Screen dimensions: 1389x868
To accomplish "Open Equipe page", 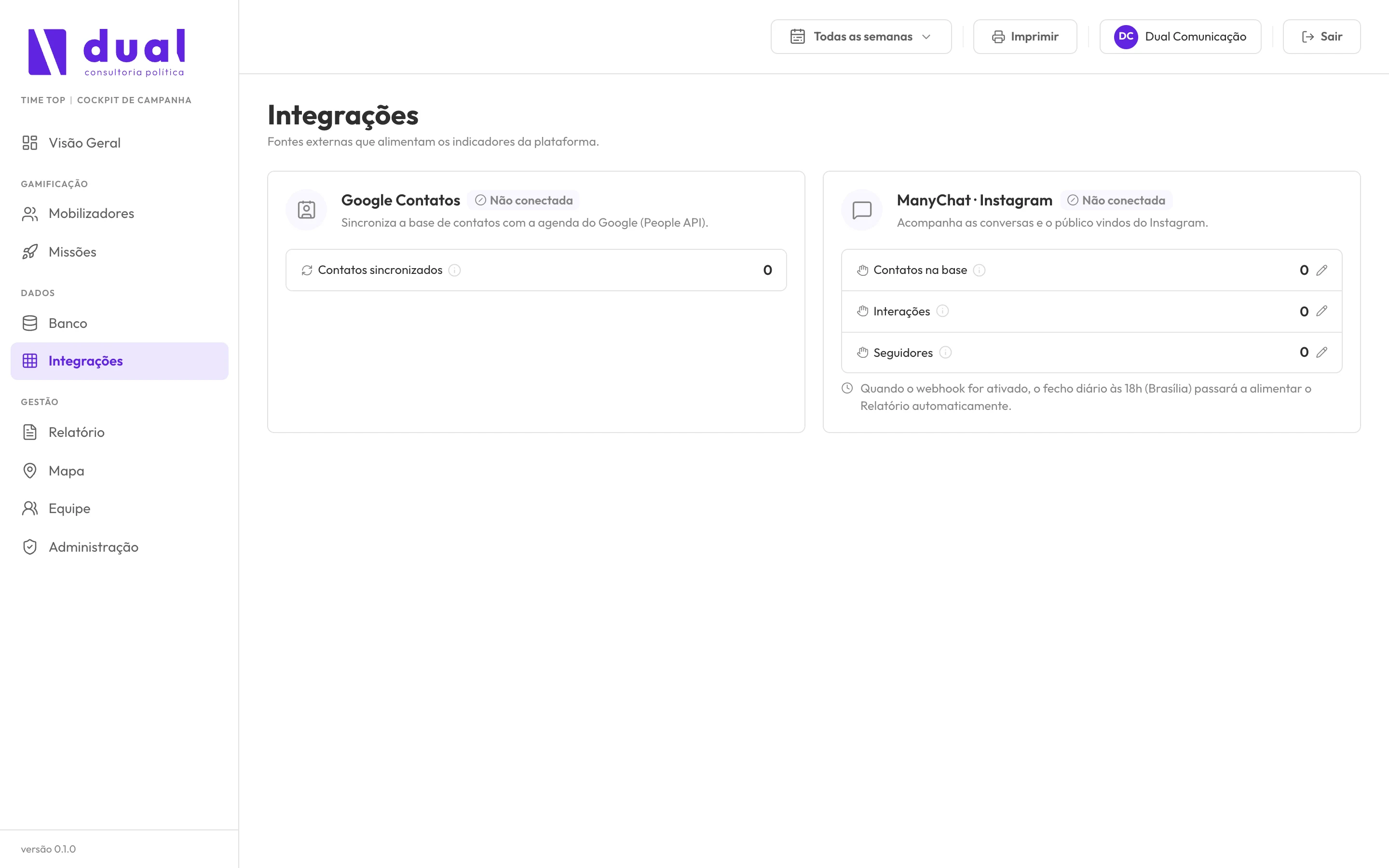I will (x=120, y=509).
